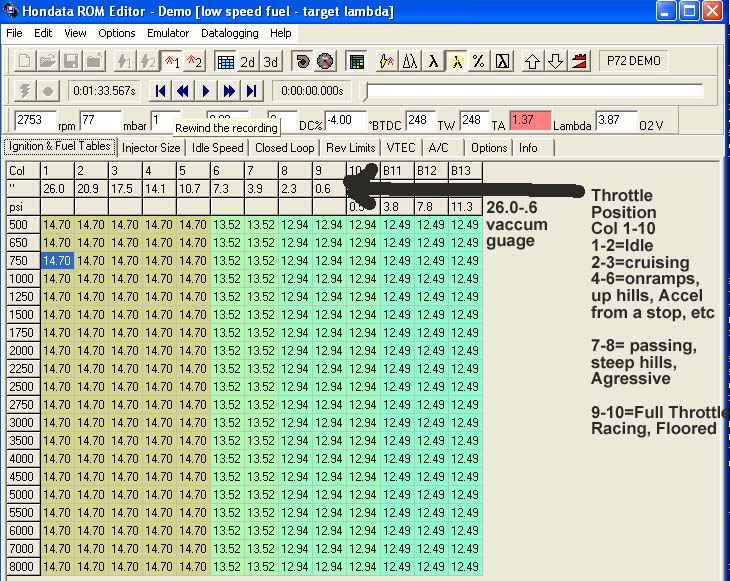
Task: Switch to the Injector Size tab
Action: (x=151, y=148)
